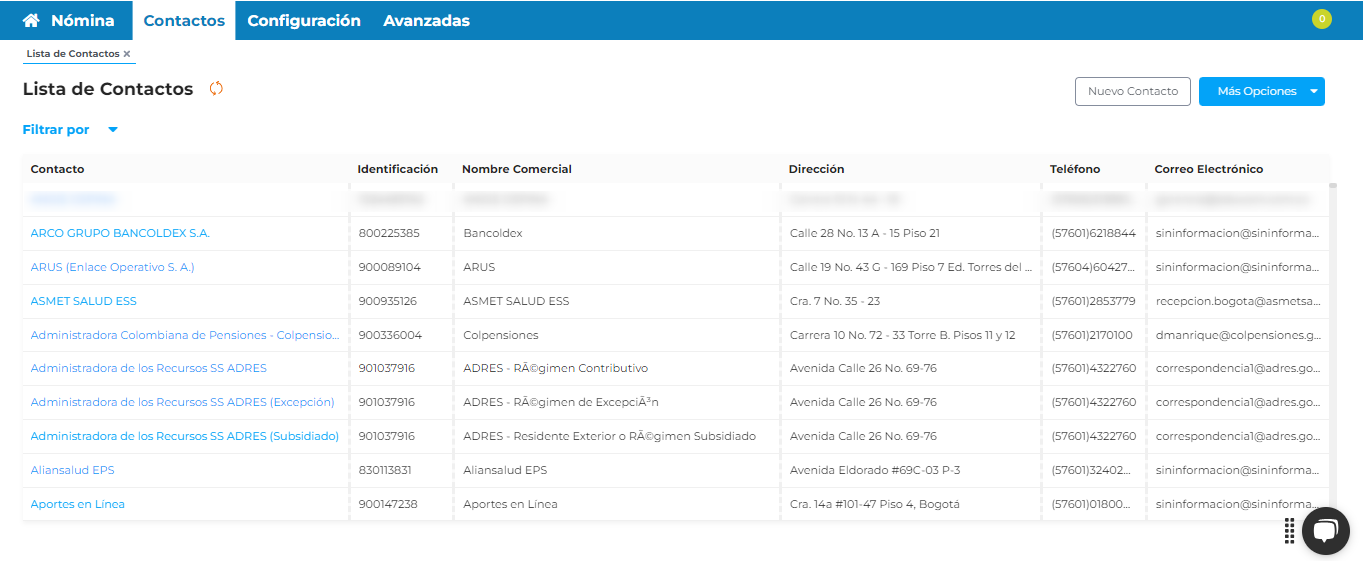The height and width of the screenshot is (561, 1363).
Task: Sort by the Nombre Comercial column header
Action: coord(517,169)
